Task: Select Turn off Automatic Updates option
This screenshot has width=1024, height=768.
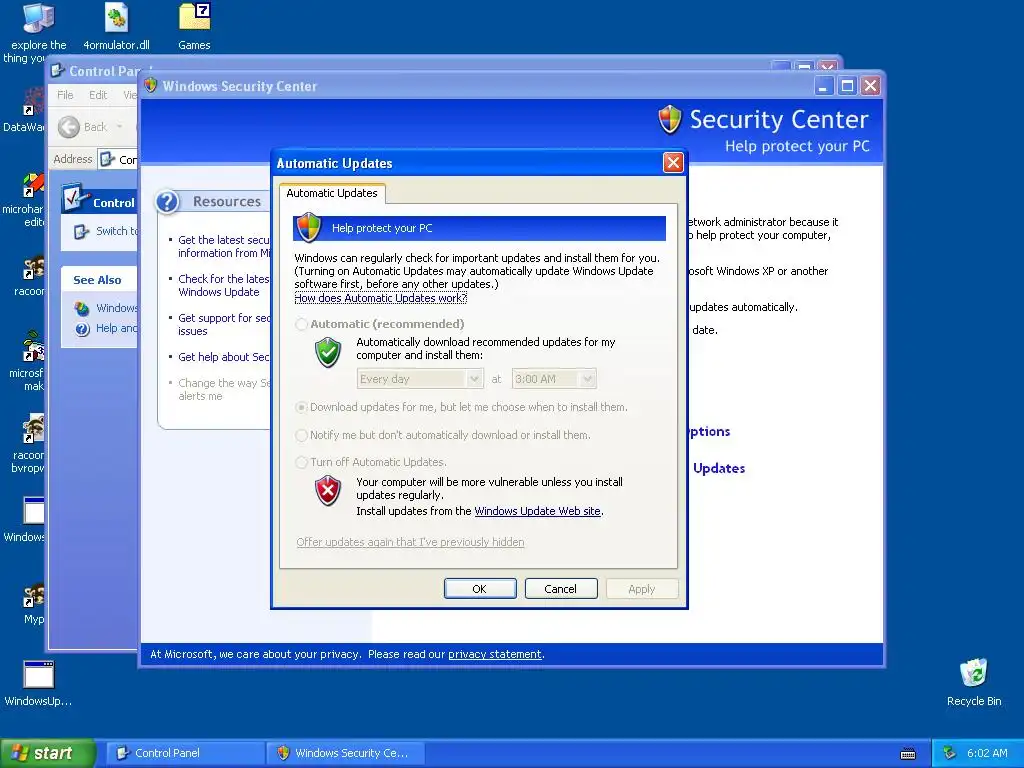Action: point(301,462)
